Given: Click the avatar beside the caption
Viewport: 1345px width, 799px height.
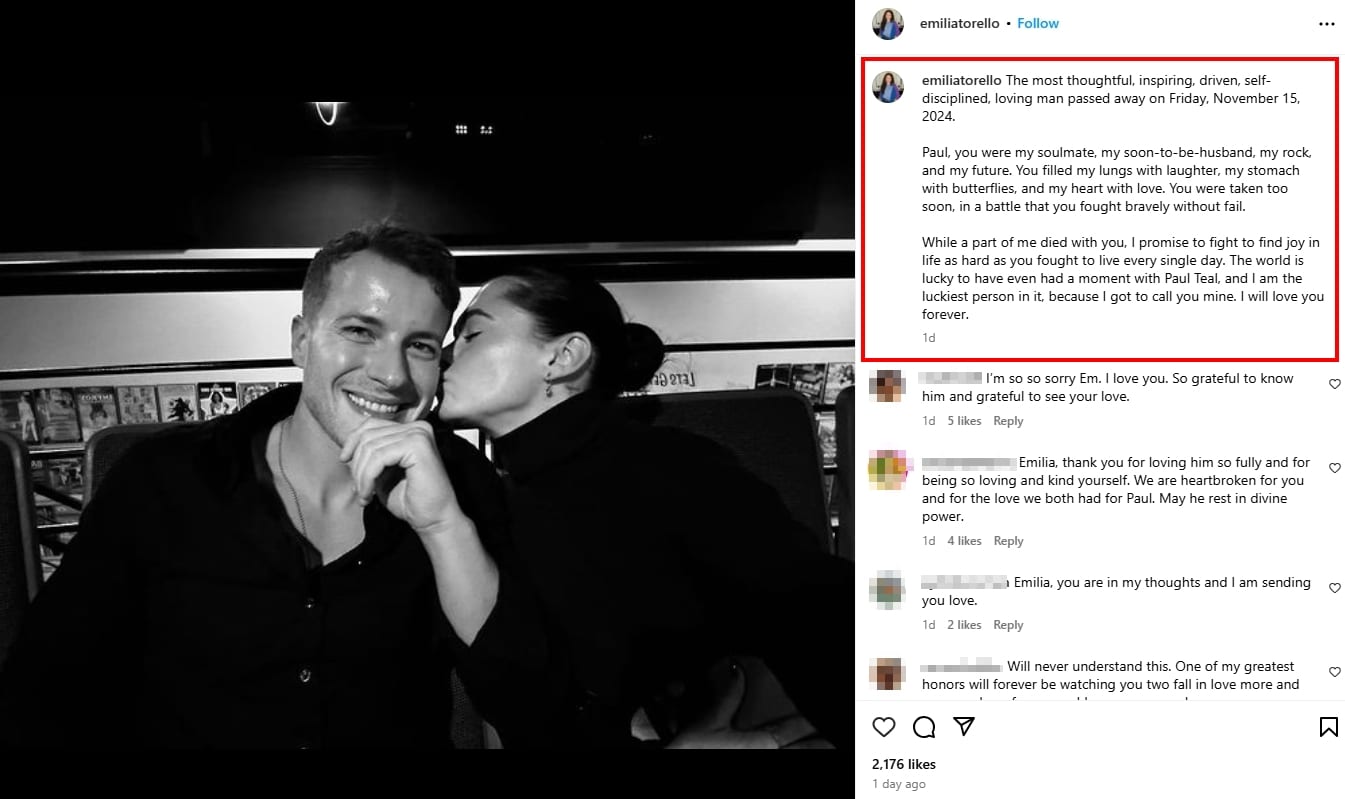Looking at the screenshot, I should [888, 87].
